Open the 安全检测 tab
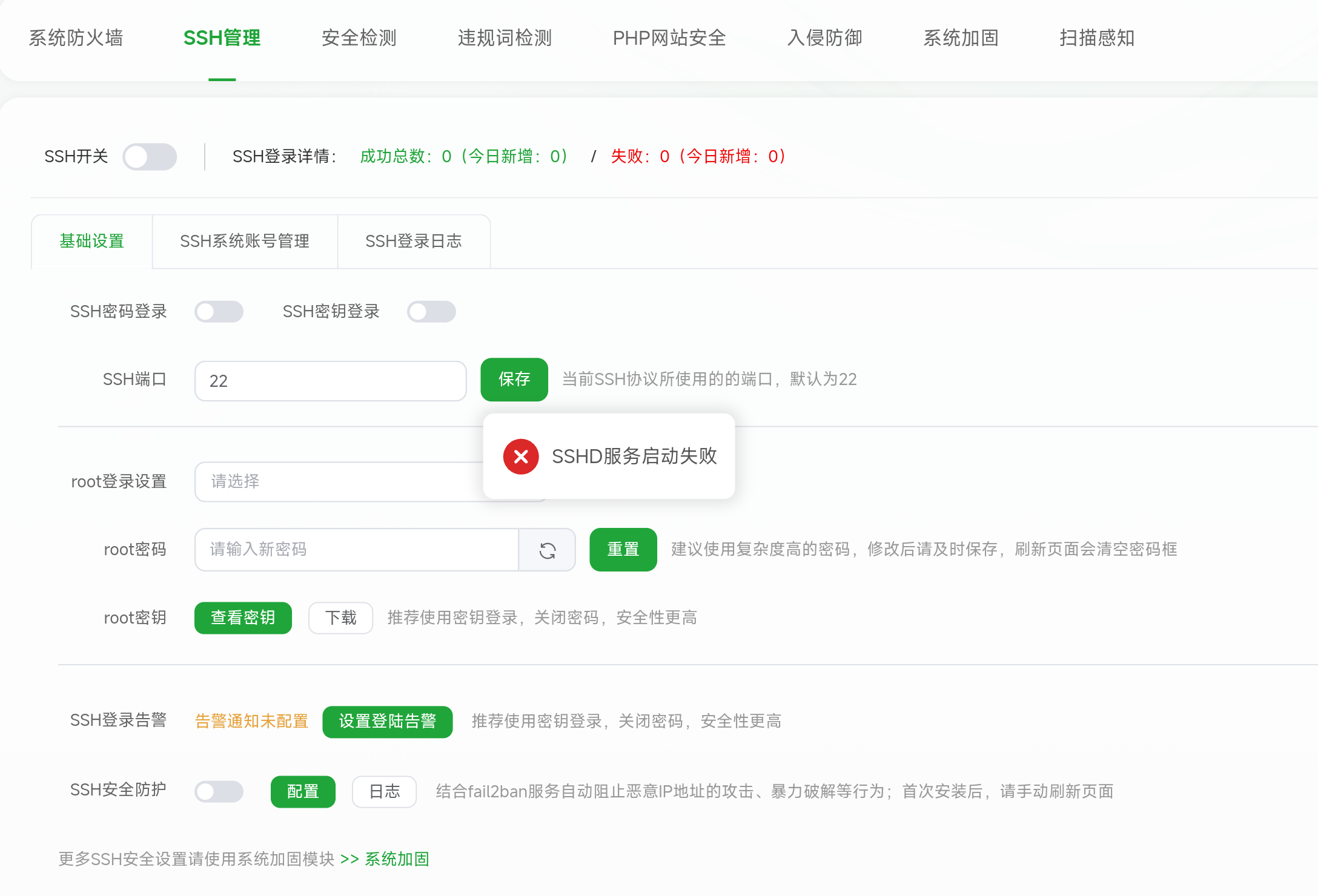 (x=359, y=38)
